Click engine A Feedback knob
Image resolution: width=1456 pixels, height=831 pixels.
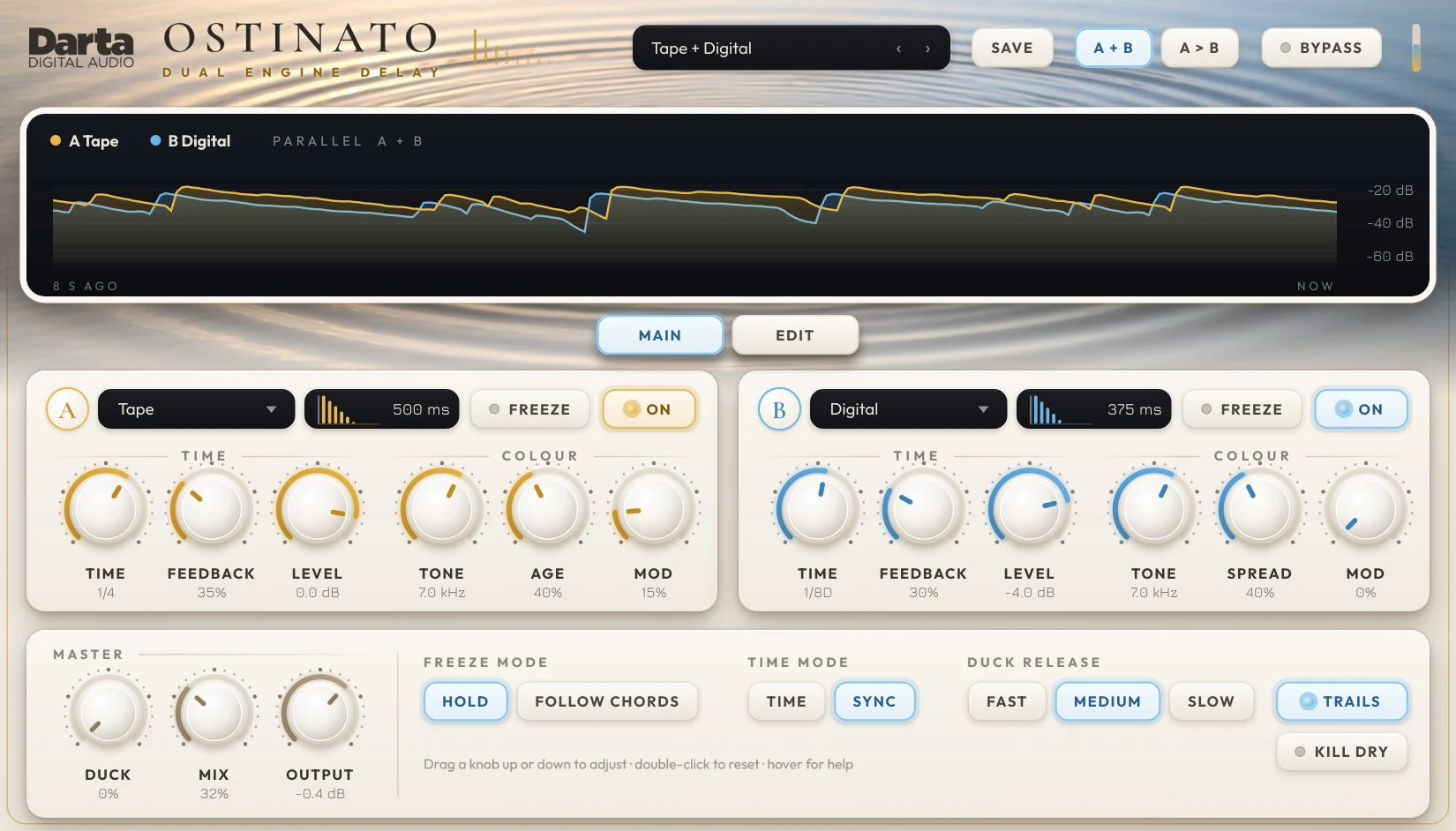pos(212,509)
